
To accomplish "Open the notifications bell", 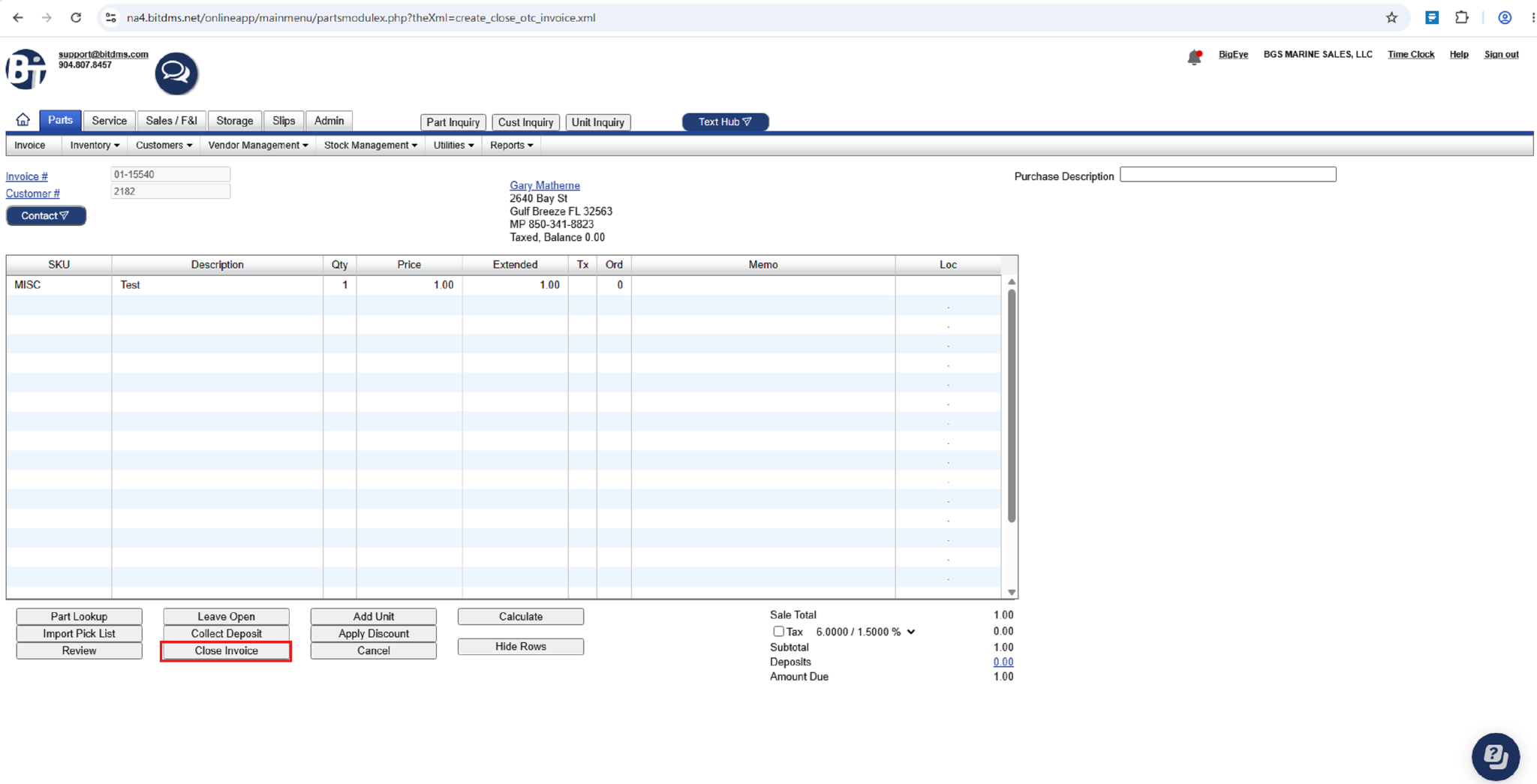I will click(1194, 57).
